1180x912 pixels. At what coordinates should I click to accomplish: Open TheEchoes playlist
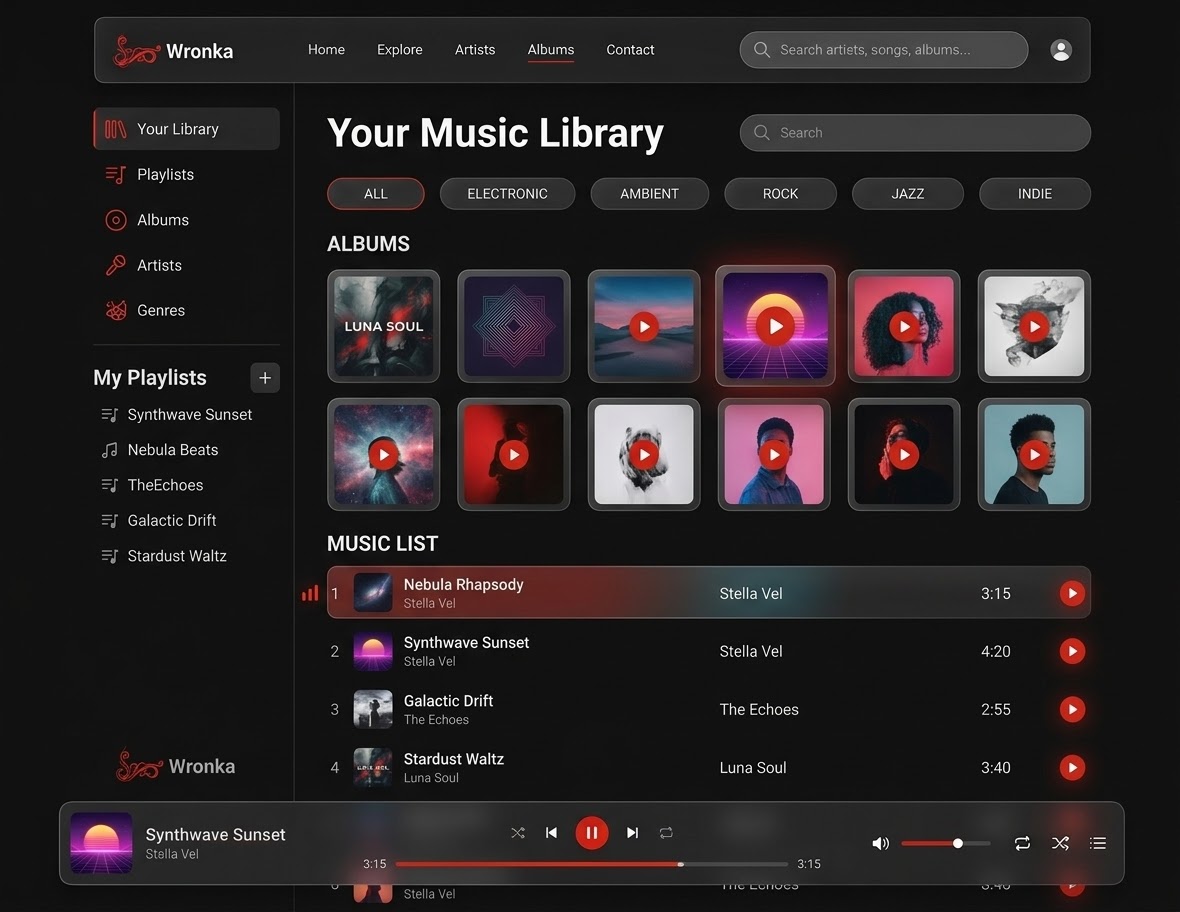(153, 485)
